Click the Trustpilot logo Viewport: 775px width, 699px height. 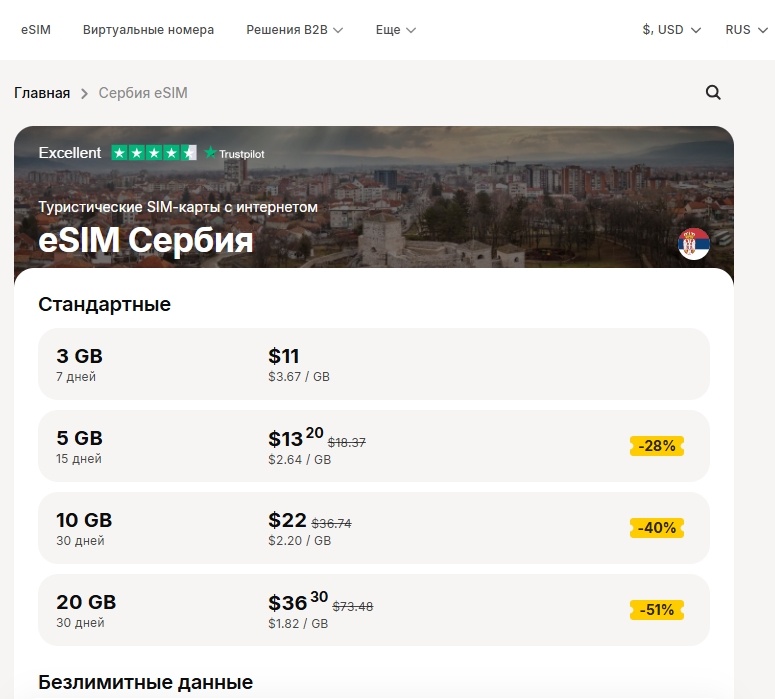(235, 153)
